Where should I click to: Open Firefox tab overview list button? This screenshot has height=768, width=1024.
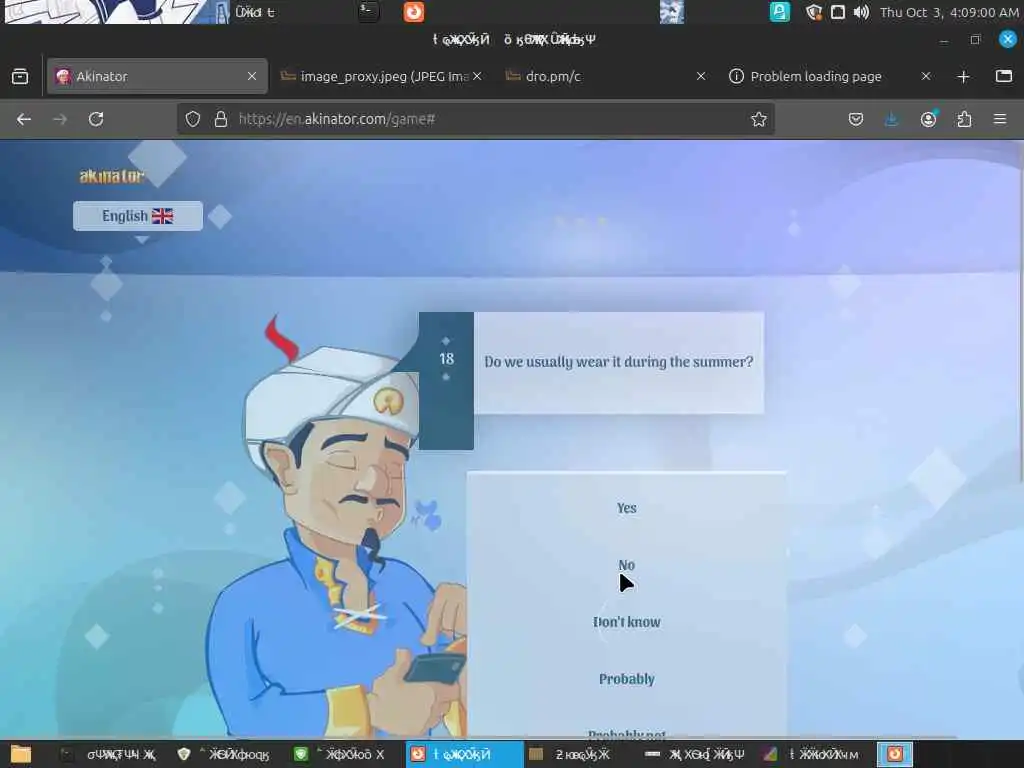coord(20,76)
